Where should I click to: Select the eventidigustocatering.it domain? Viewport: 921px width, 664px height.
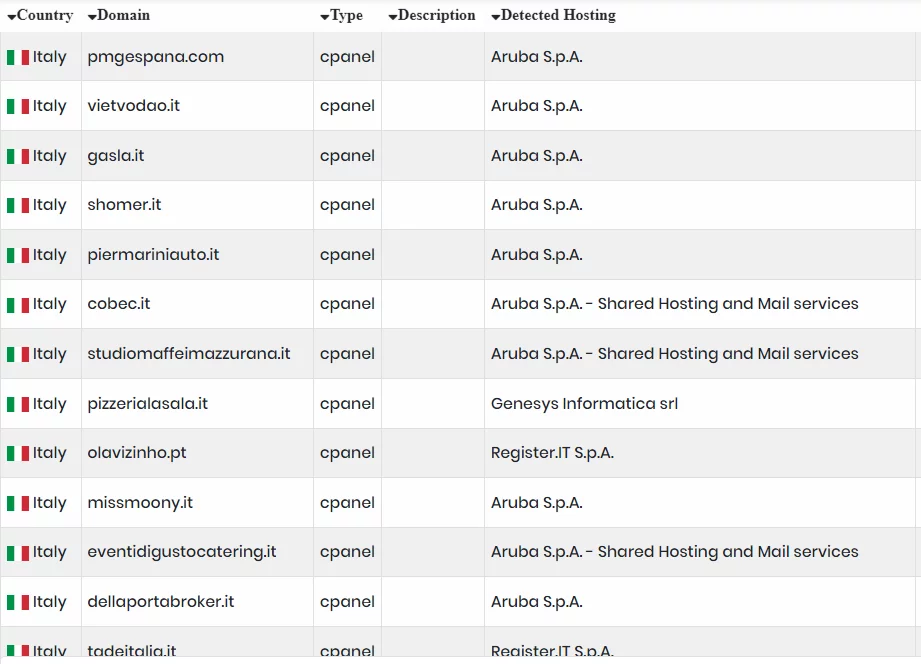[182, 552]
